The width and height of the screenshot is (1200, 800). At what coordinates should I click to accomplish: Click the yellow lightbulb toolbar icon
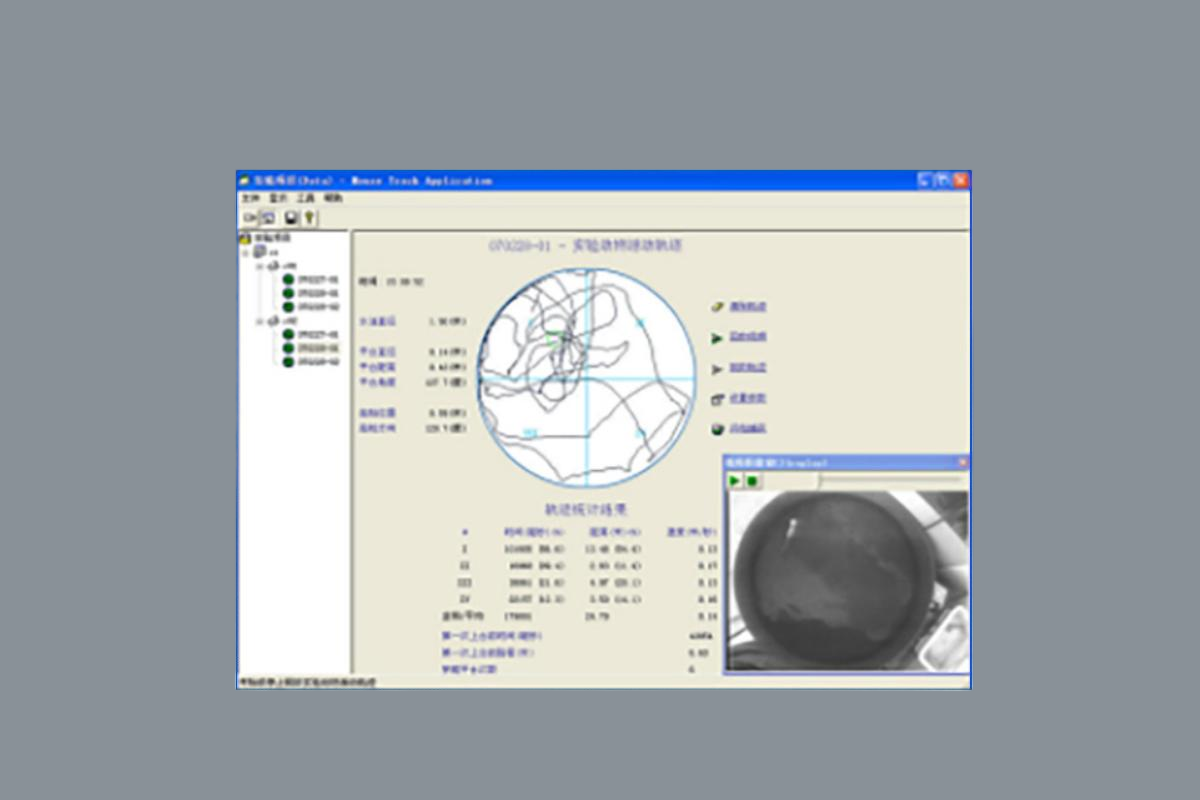point(310,217)
